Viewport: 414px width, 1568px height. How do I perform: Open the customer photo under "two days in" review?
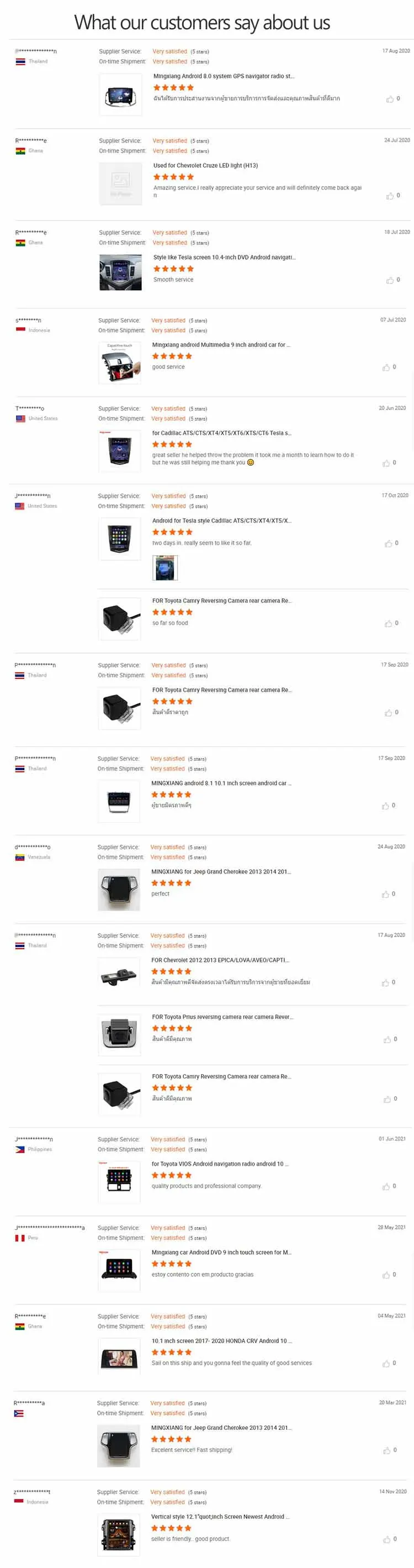[x=164, y=568]
